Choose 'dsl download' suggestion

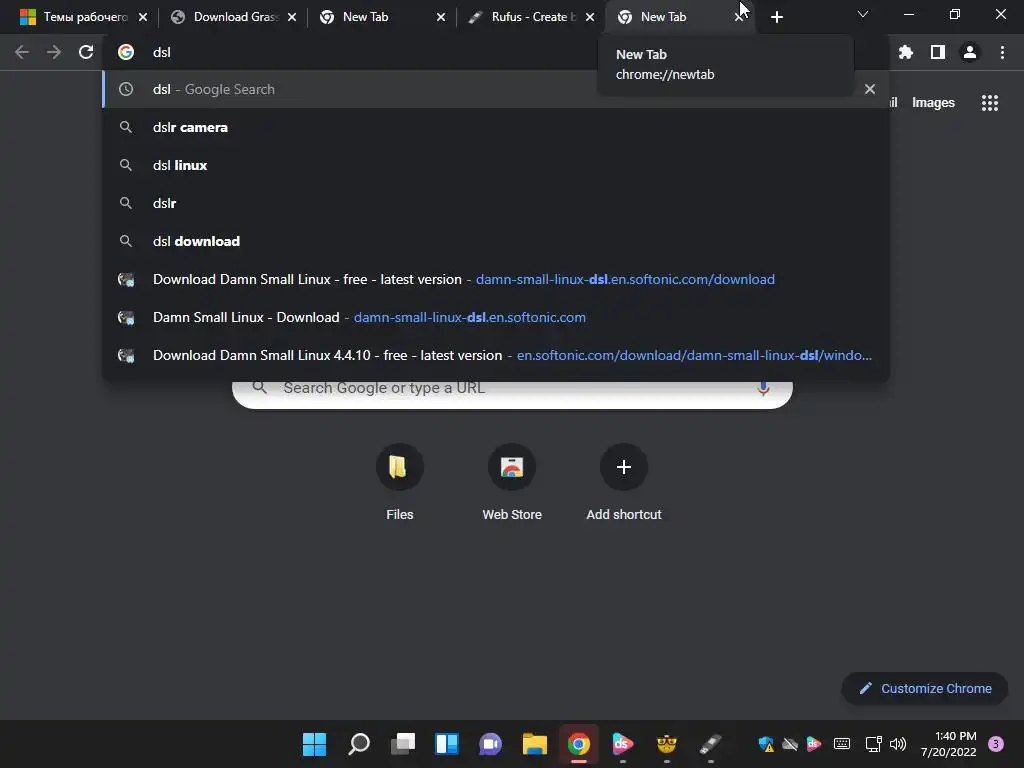point(496,241)
